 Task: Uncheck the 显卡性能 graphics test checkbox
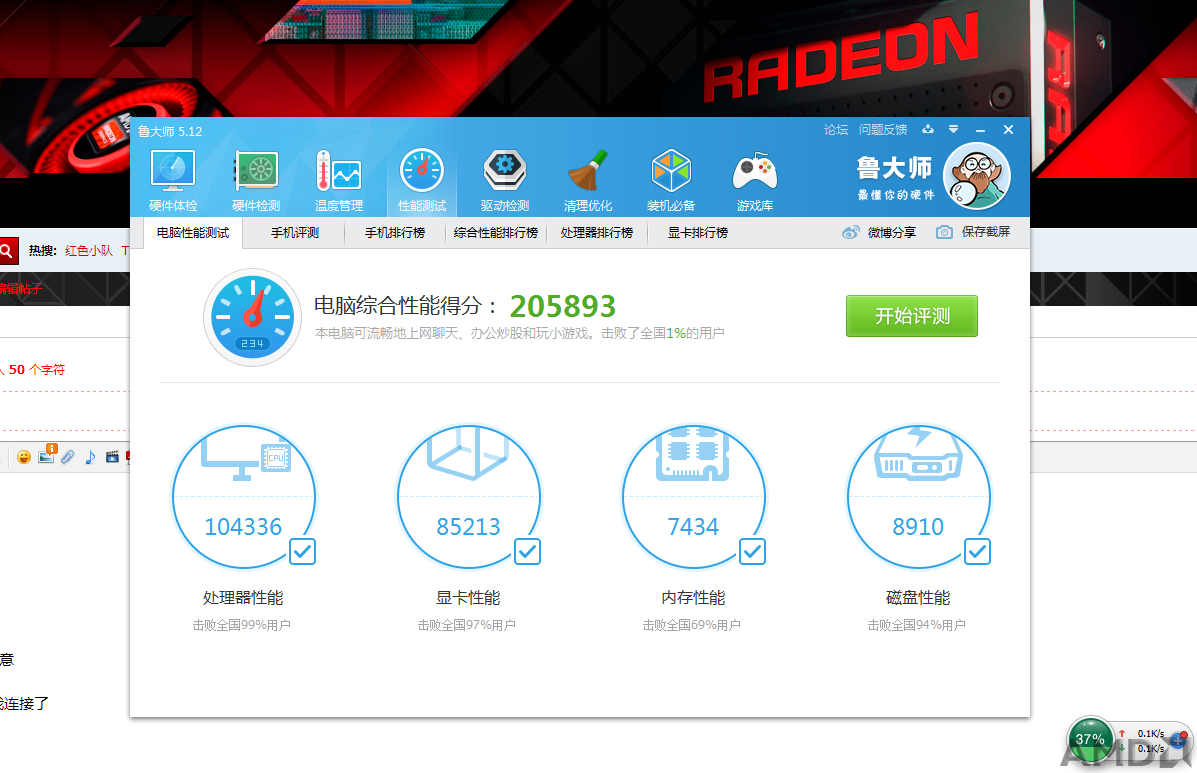coord(528,551)
